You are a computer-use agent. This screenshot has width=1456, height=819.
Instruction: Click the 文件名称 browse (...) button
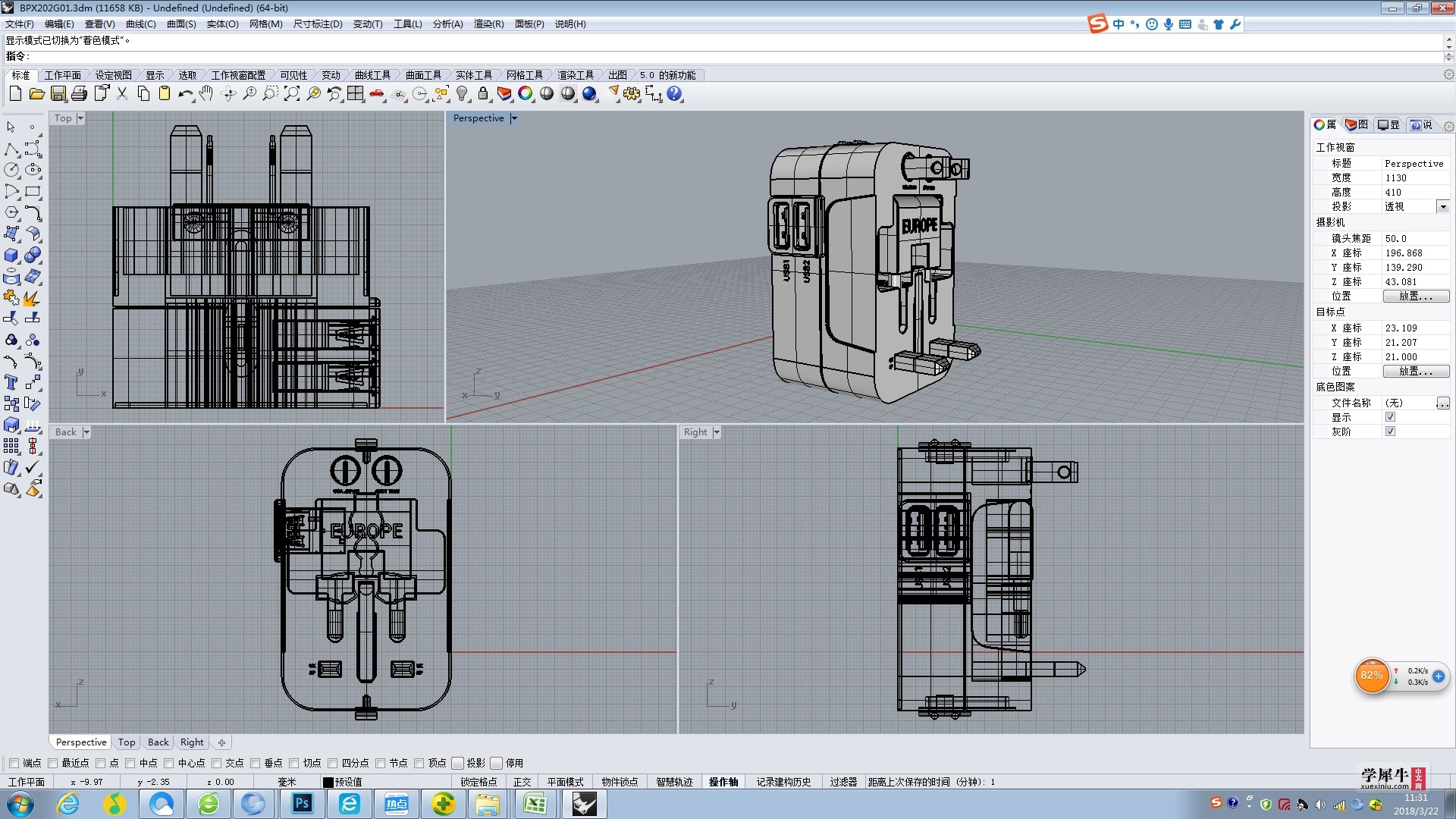(1443, 403)
